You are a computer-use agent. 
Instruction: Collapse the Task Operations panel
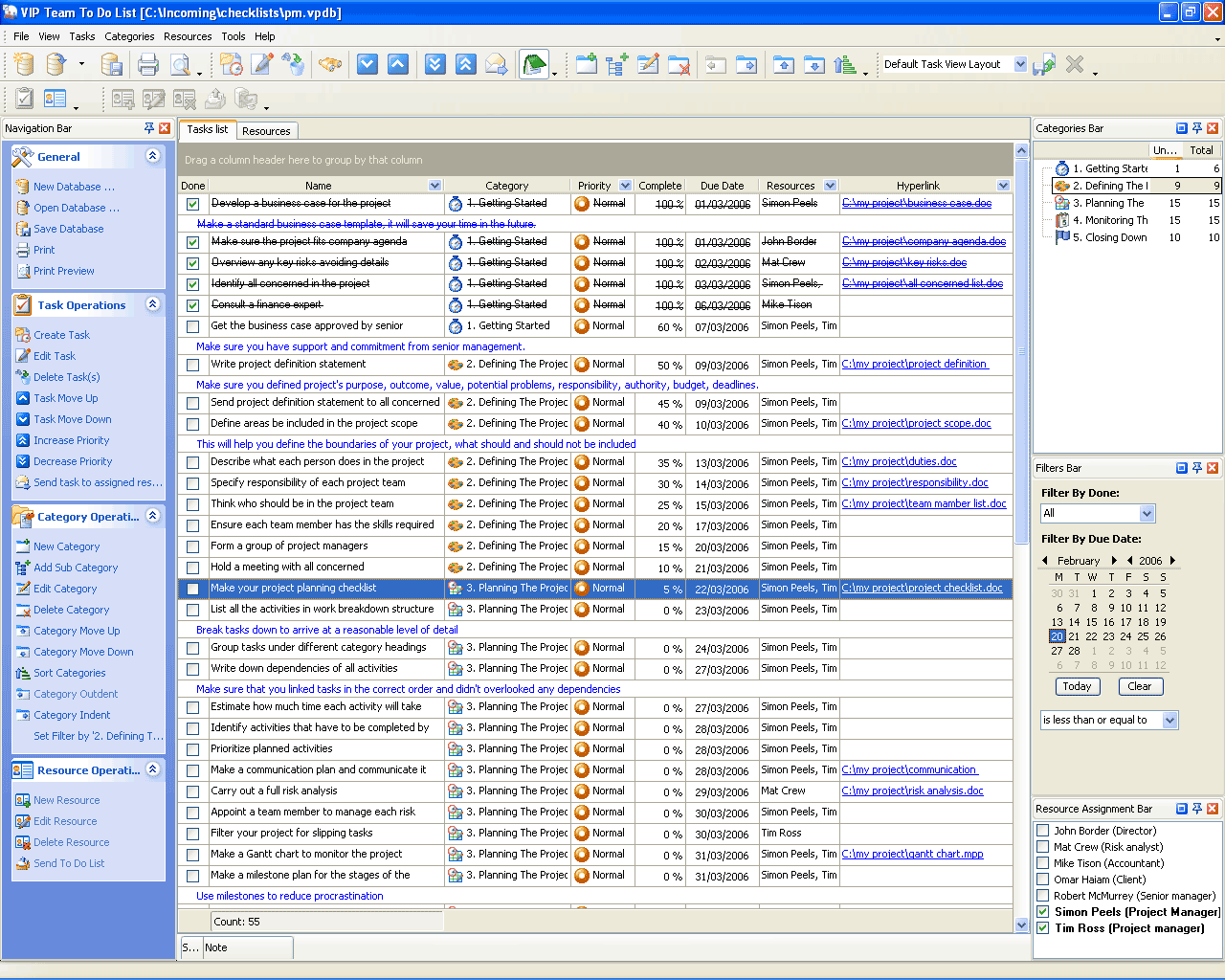coord(152,304)
